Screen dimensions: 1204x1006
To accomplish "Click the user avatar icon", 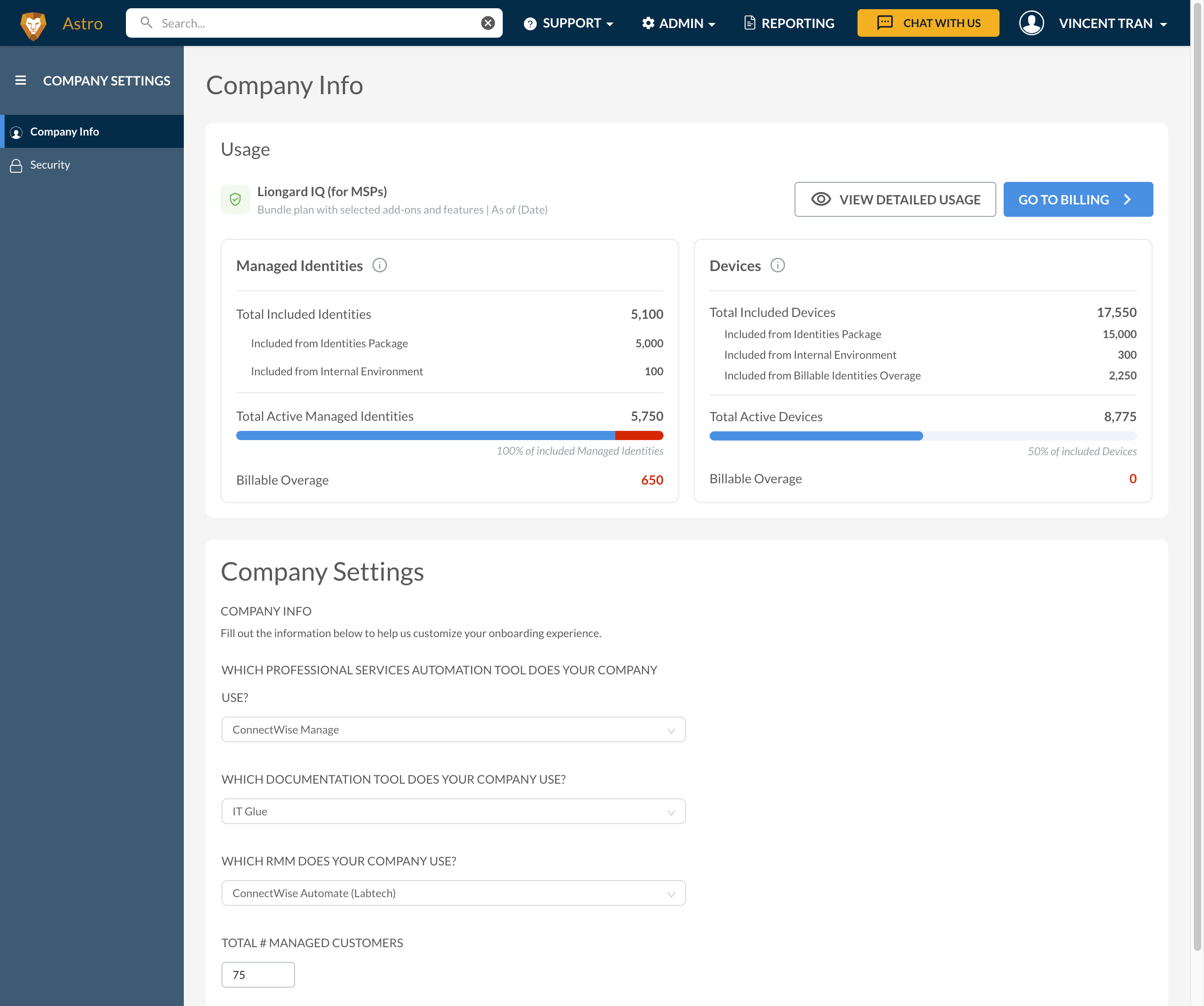I will 1031,23.
